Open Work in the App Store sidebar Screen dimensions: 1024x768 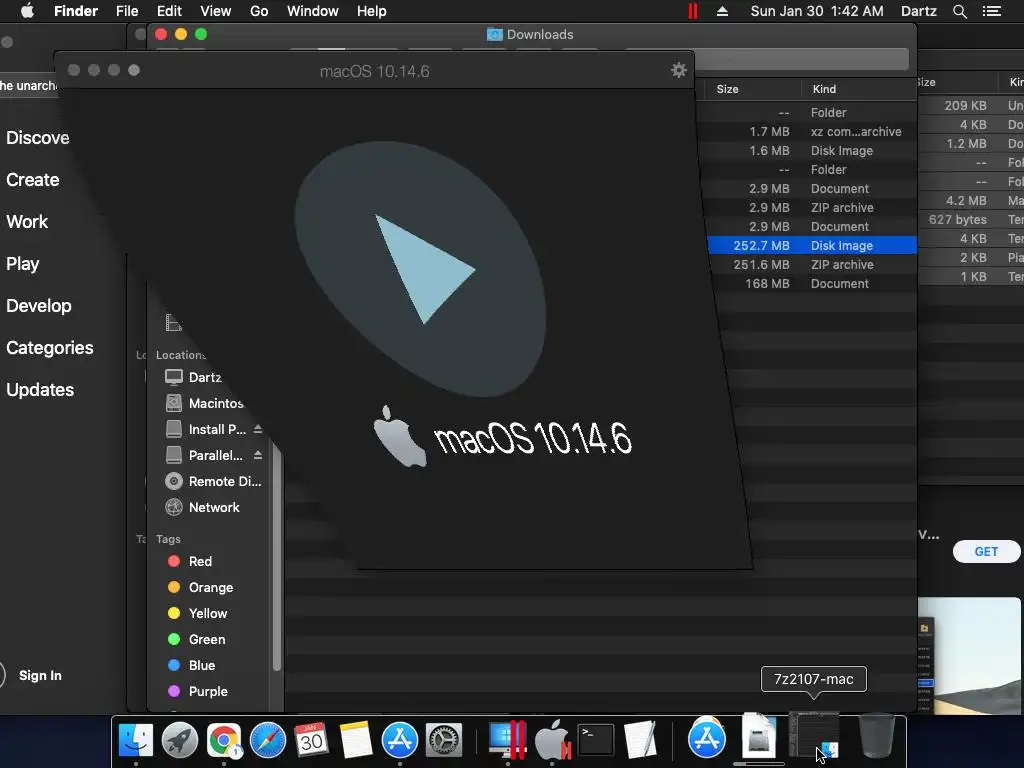tap(27, 221)
